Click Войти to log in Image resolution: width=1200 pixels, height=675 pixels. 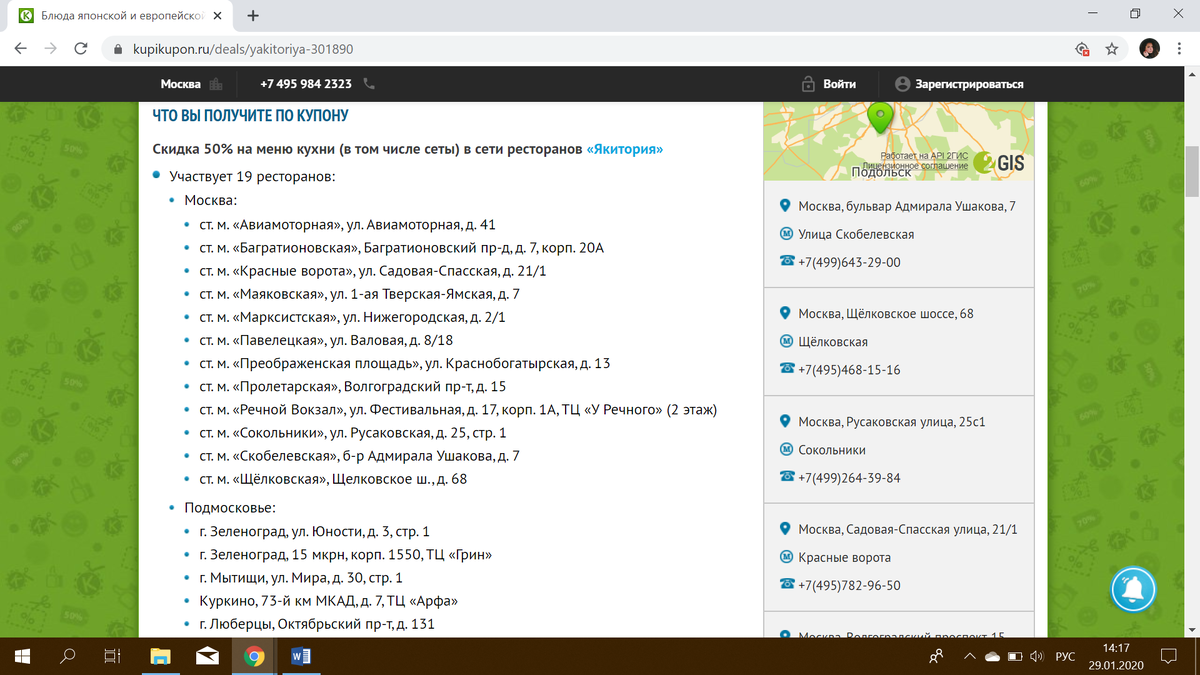click(x=829, y=84)
